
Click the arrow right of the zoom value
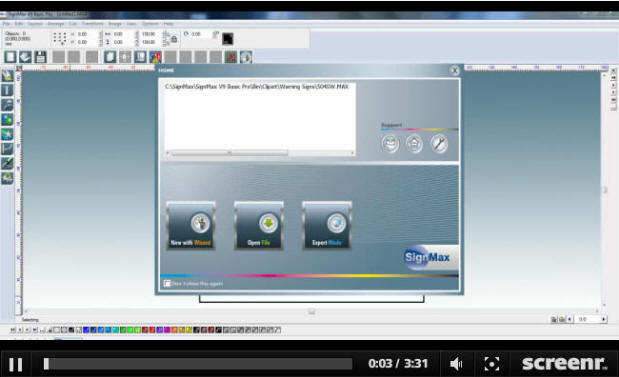pyautogui.click(x=603, y=319)
